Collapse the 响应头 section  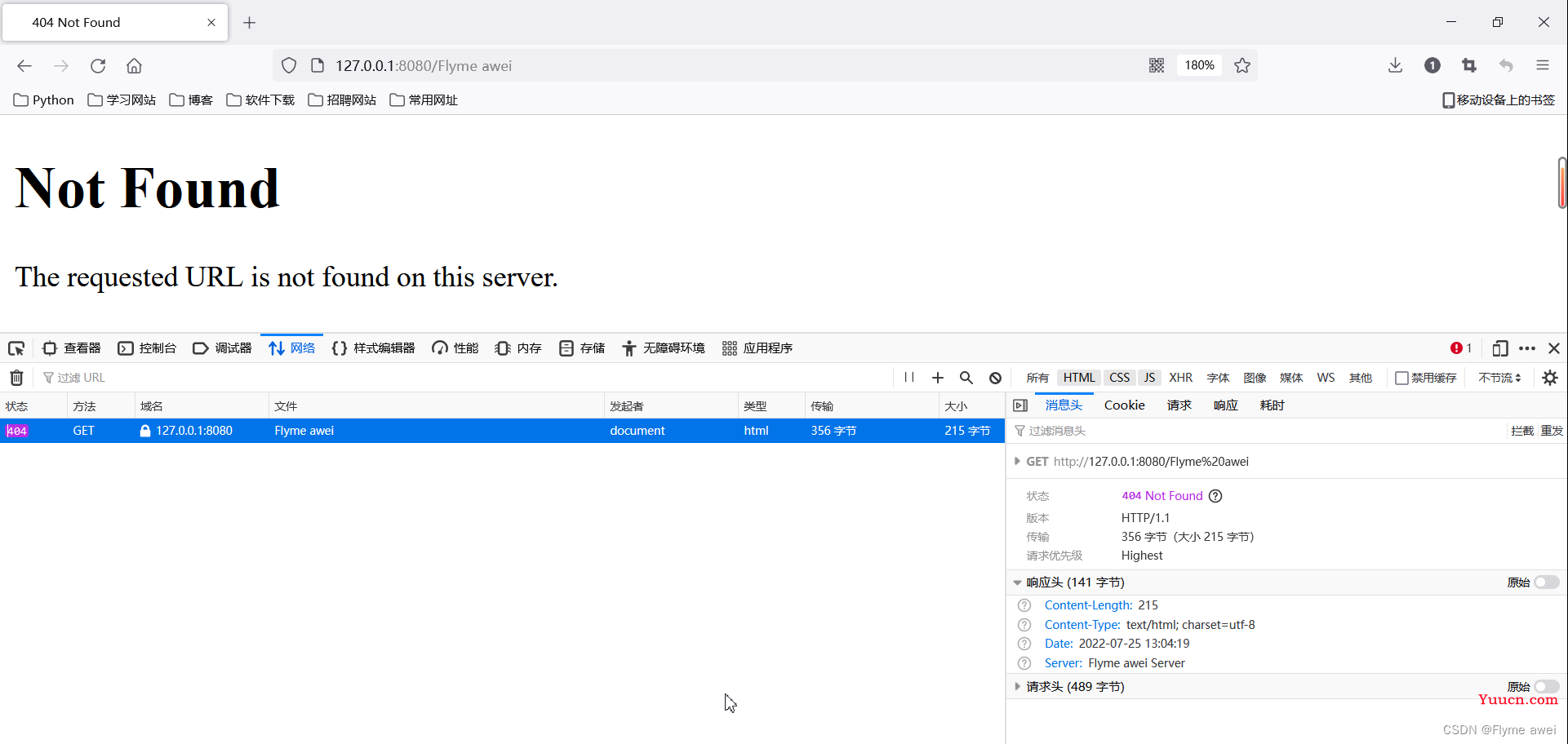(1017, 582)
